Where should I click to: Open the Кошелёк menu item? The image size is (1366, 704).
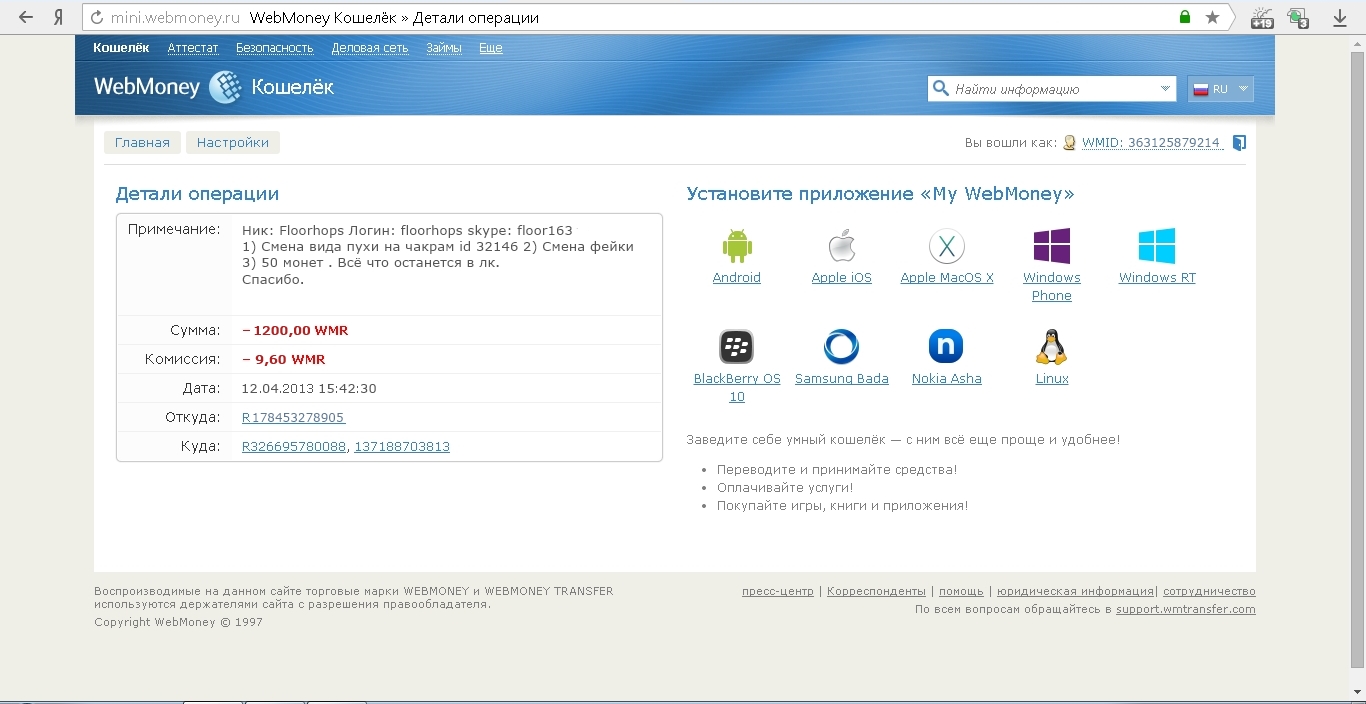click(121, 48)
